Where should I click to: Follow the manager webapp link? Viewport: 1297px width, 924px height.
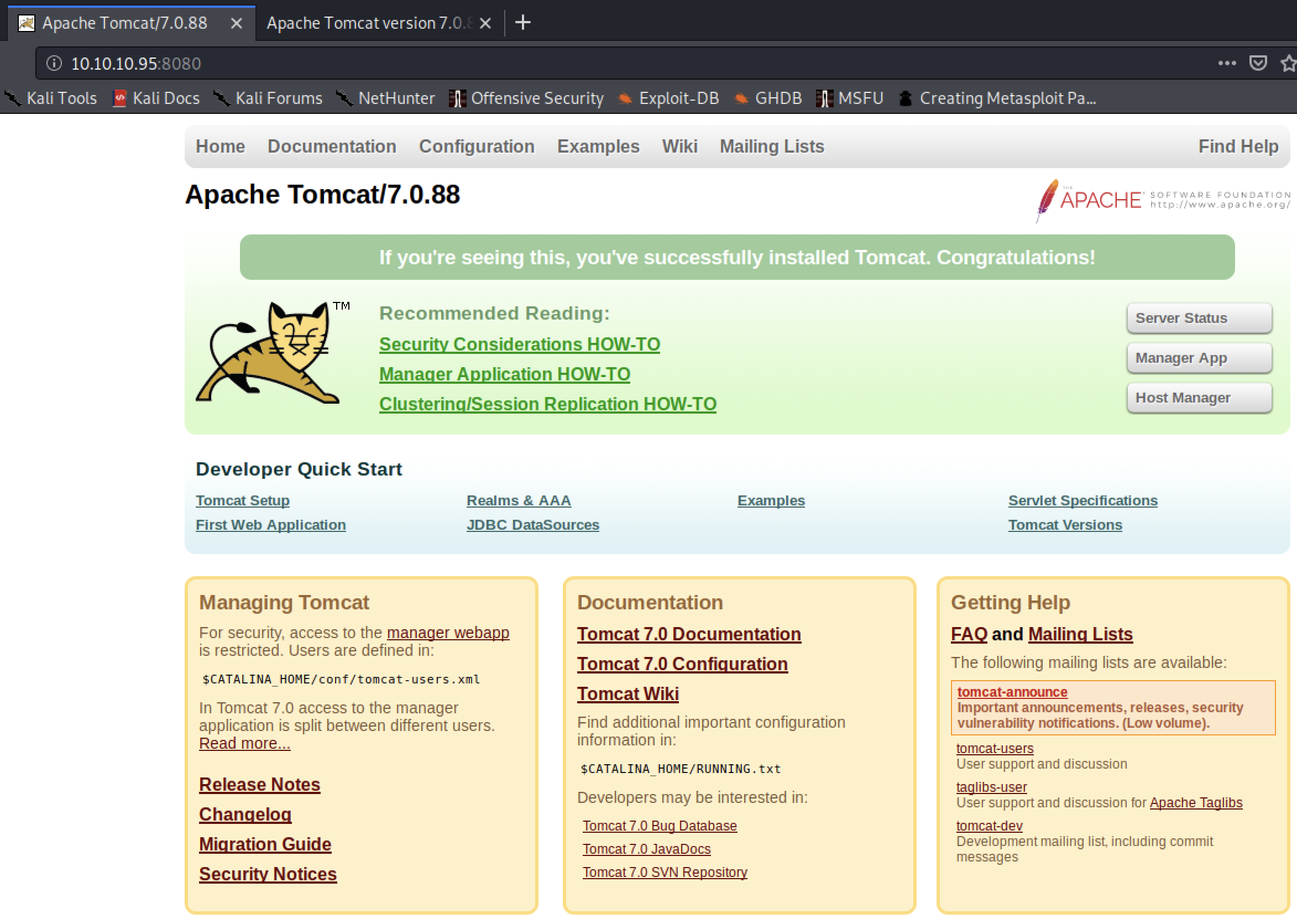447,633
